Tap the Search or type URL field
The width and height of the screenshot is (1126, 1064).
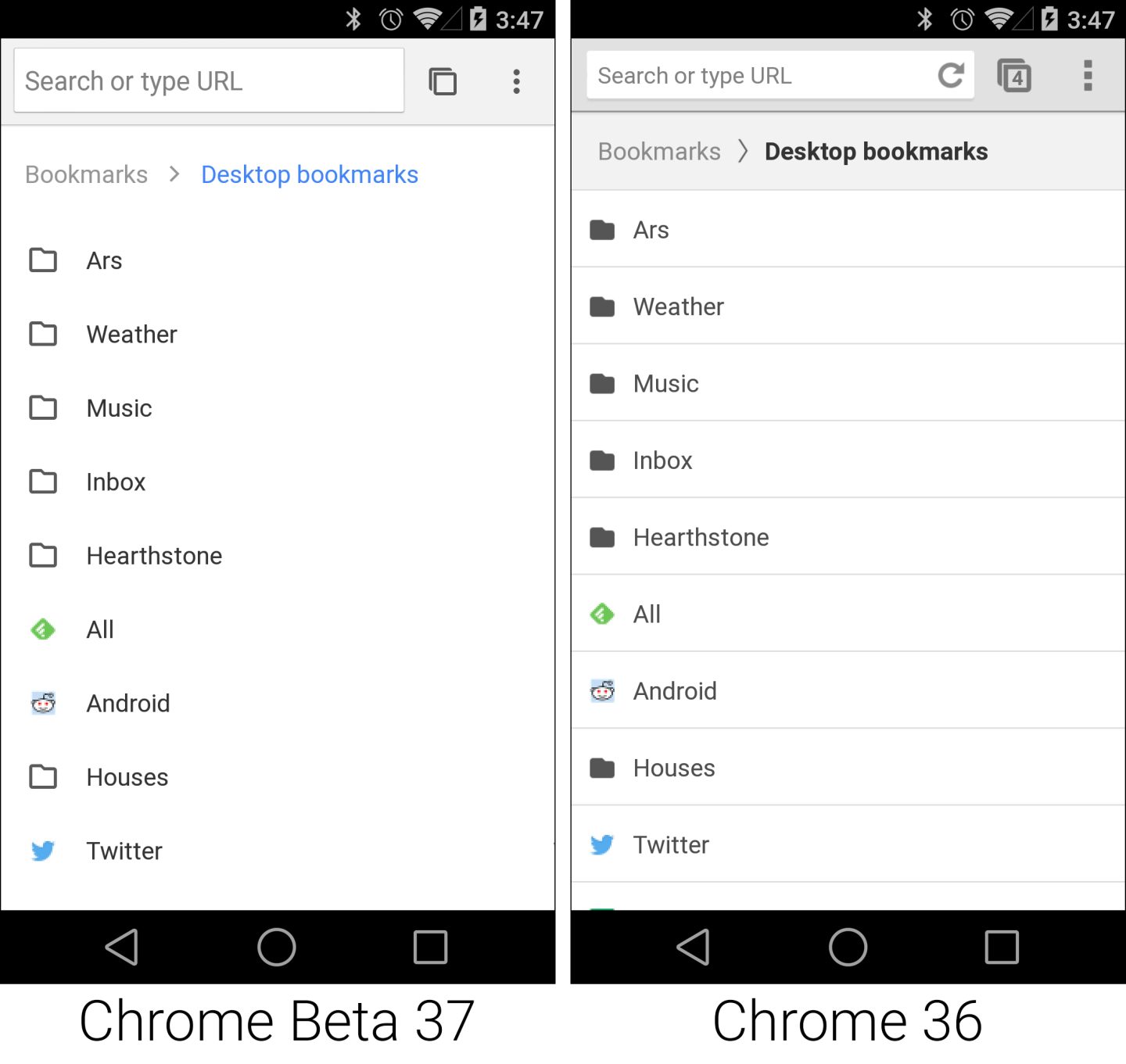[208, 80]
